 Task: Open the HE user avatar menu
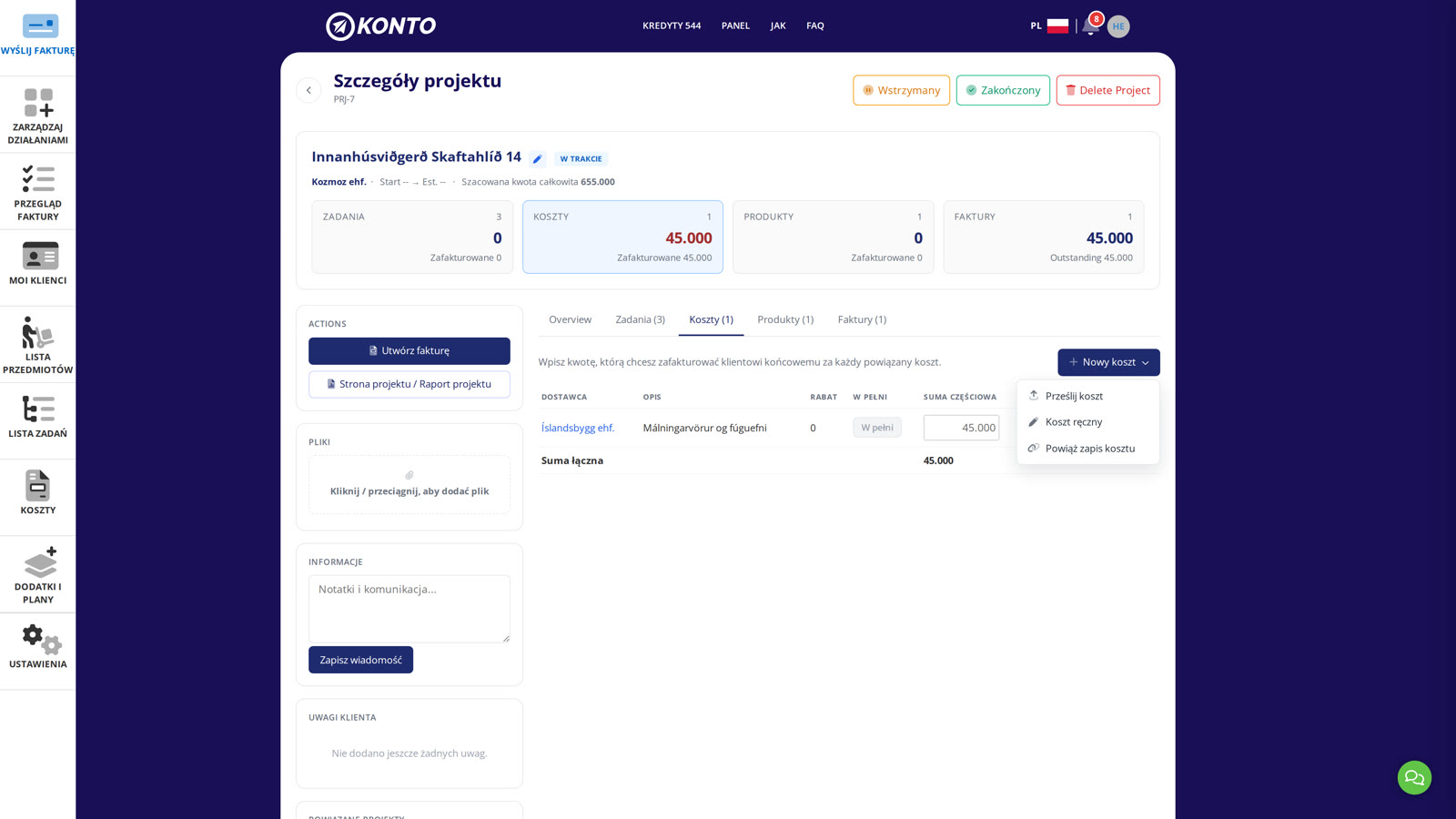(x=1118, y=26)
